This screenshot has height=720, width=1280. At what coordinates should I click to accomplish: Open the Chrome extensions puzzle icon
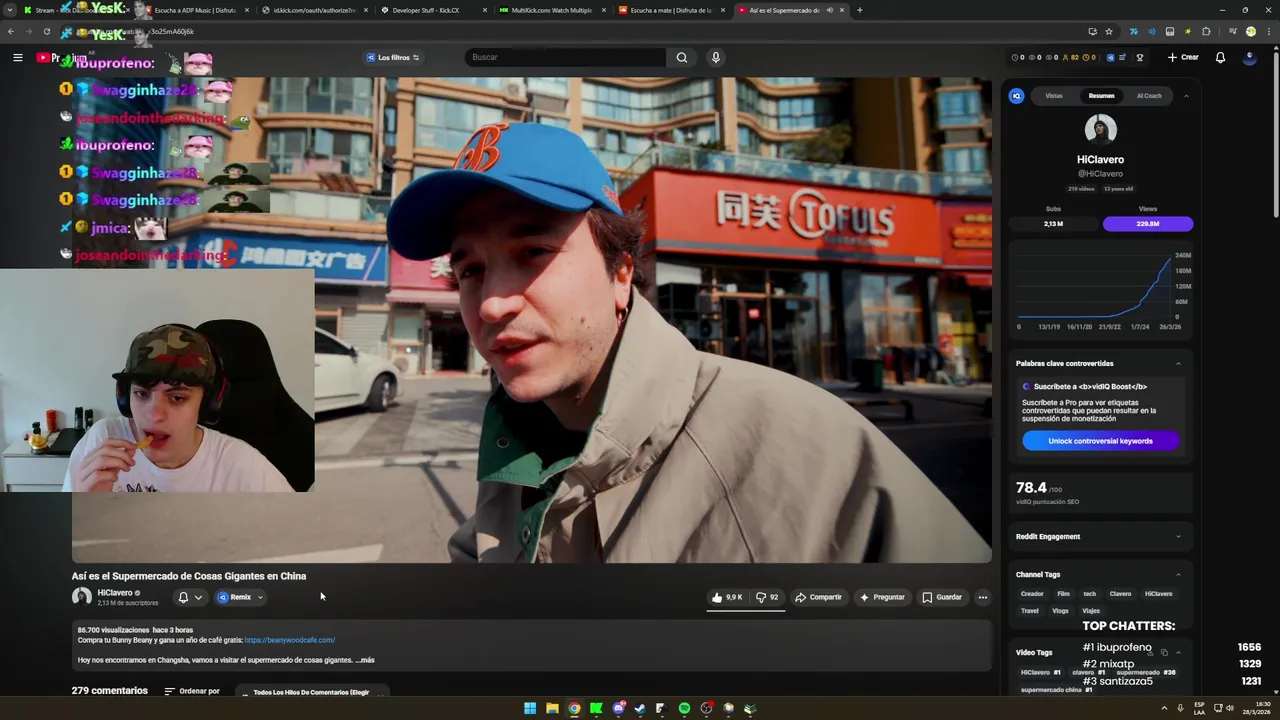[x=1206, y=31]
